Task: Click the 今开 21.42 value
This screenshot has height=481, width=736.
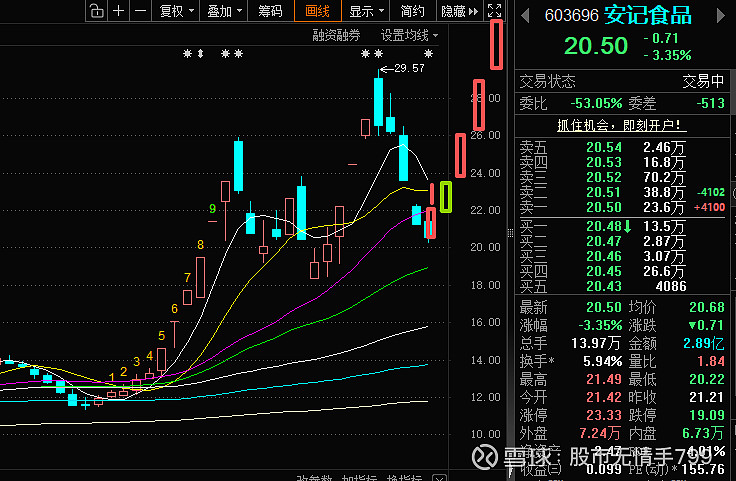Action: click(x=604, y=397)
